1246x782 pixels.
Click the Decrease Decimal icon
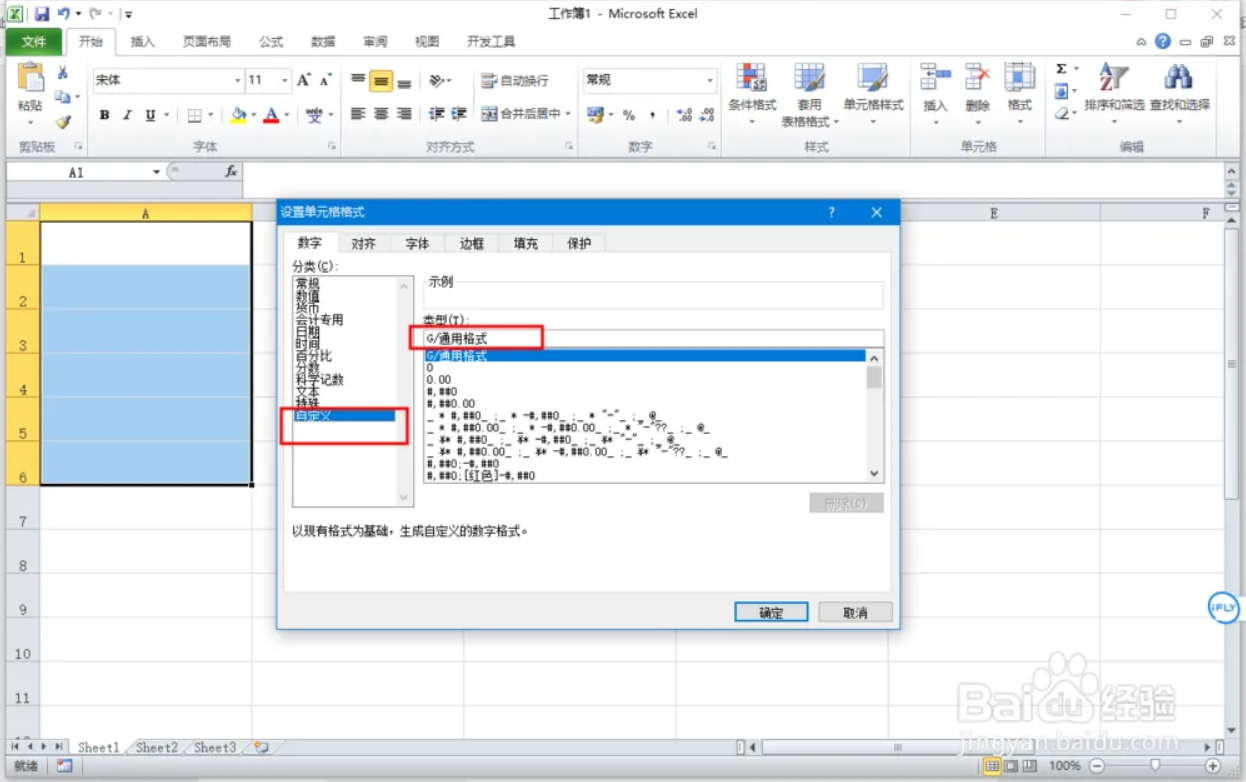click(x=707, y=115)
